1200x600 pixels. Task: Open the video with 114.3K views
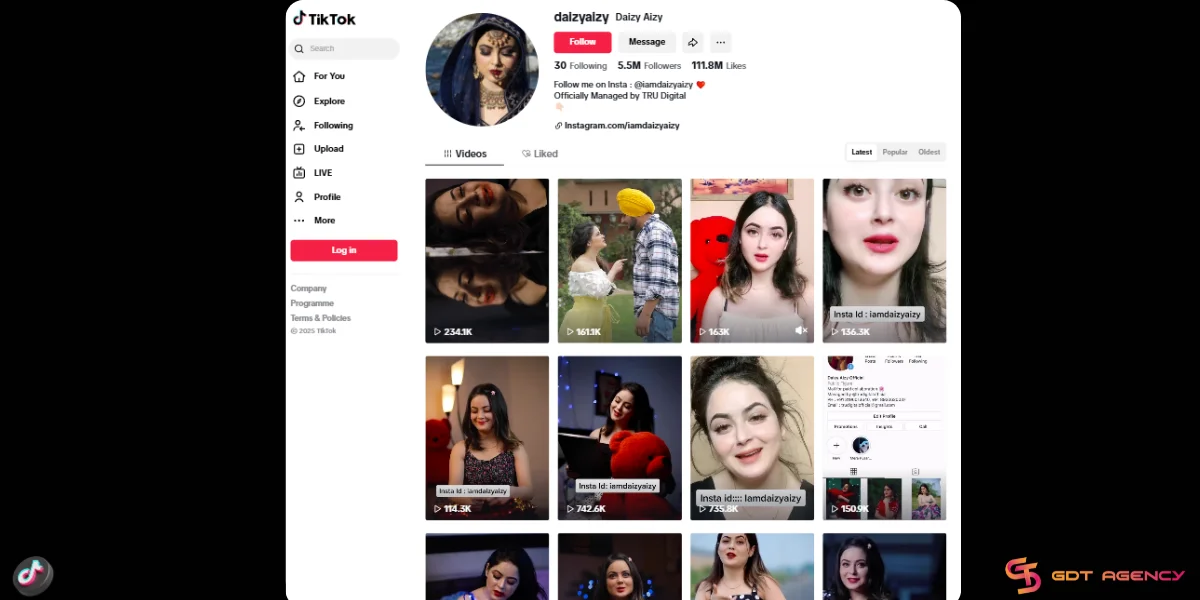(487, 438)
